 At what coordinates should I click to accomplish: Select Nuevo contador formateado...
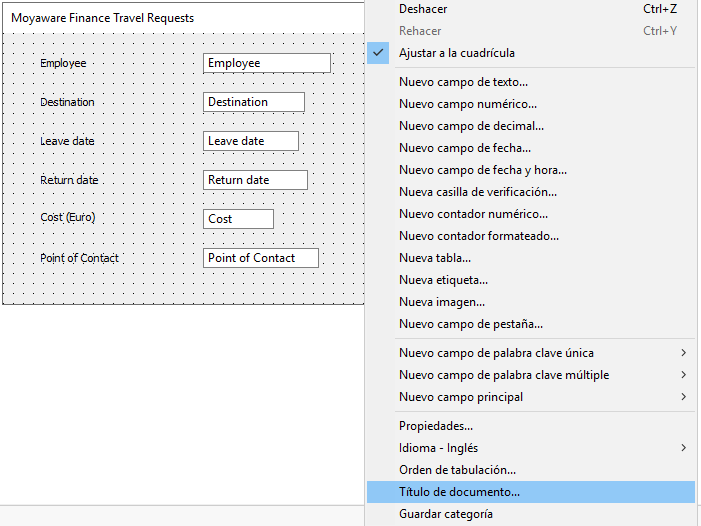tap(531, 236)
